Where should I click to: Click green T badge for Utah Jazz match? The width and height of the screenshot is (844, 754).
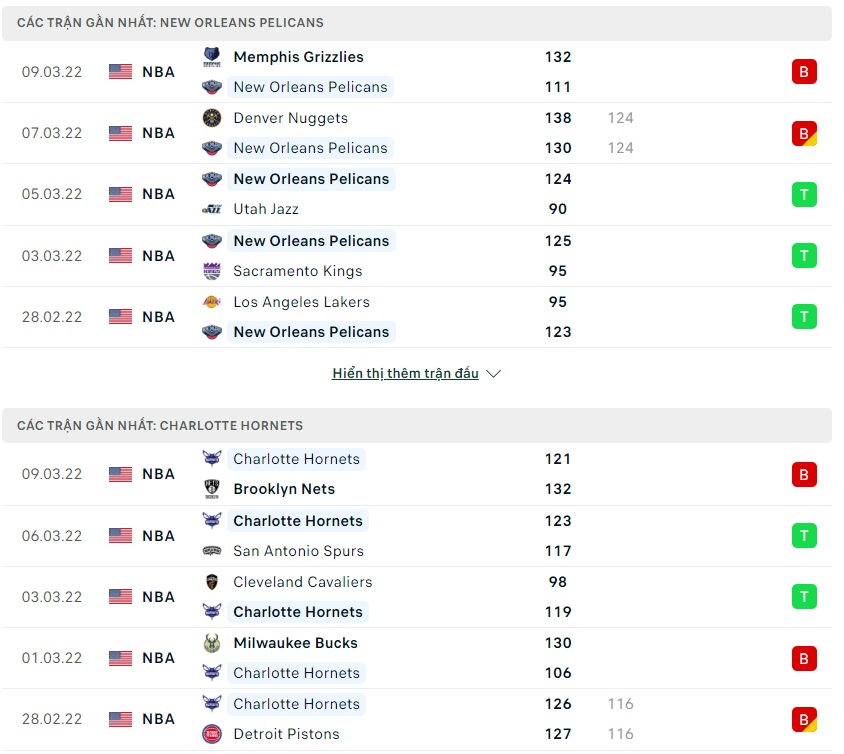pos(804,194)
